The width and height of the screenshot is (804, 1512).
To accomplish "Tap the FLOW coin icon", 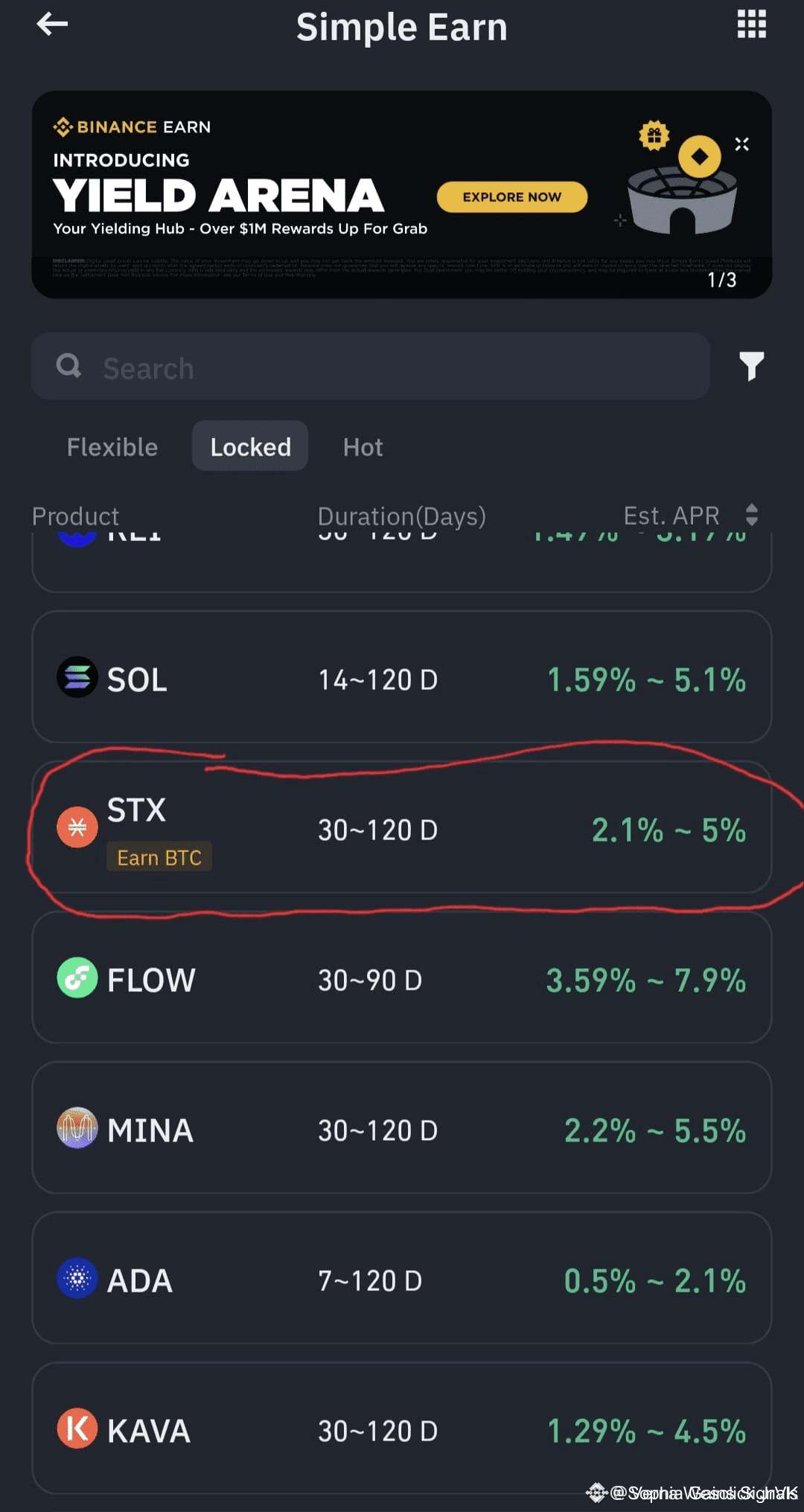I will 77,978.
